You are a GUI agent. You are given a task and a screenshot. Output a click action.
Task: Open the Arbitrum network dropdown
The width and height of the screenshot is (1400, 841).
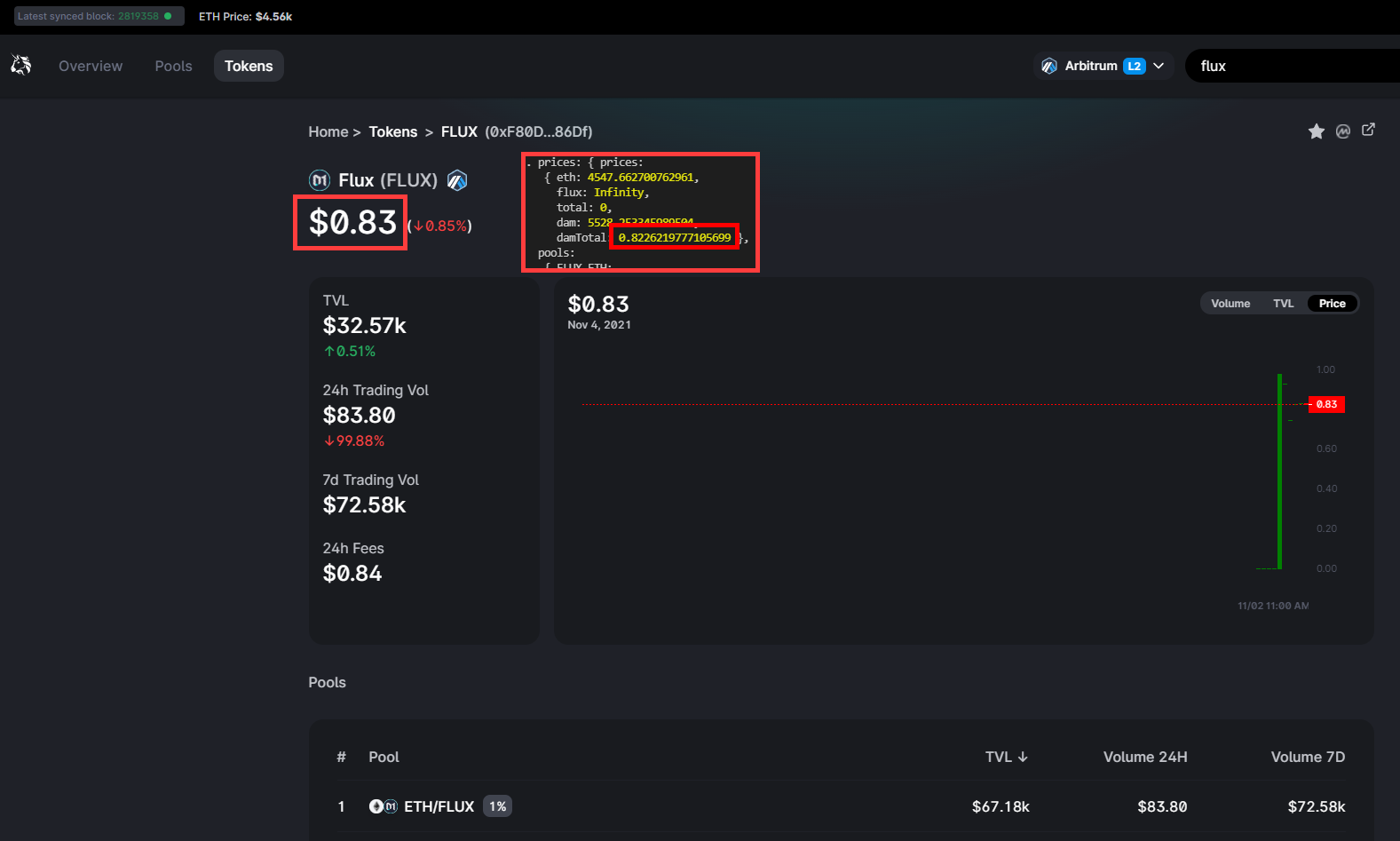coord(1103,66)
